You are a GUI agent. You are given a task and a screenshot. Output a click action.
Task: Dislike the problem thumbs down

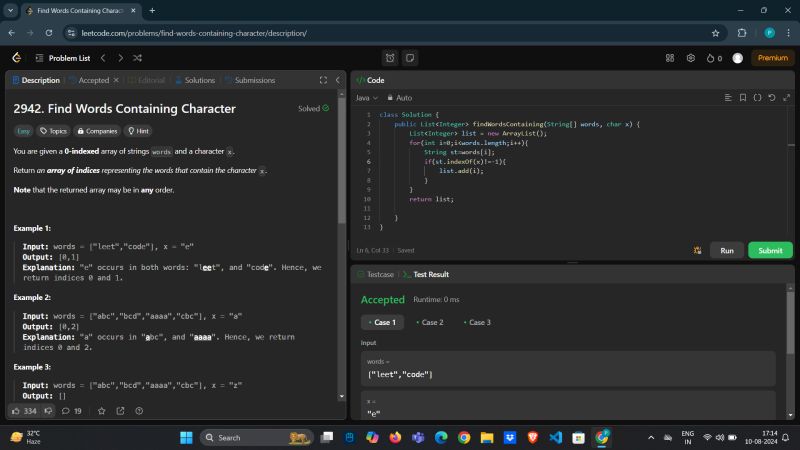(x=48, y=411)
